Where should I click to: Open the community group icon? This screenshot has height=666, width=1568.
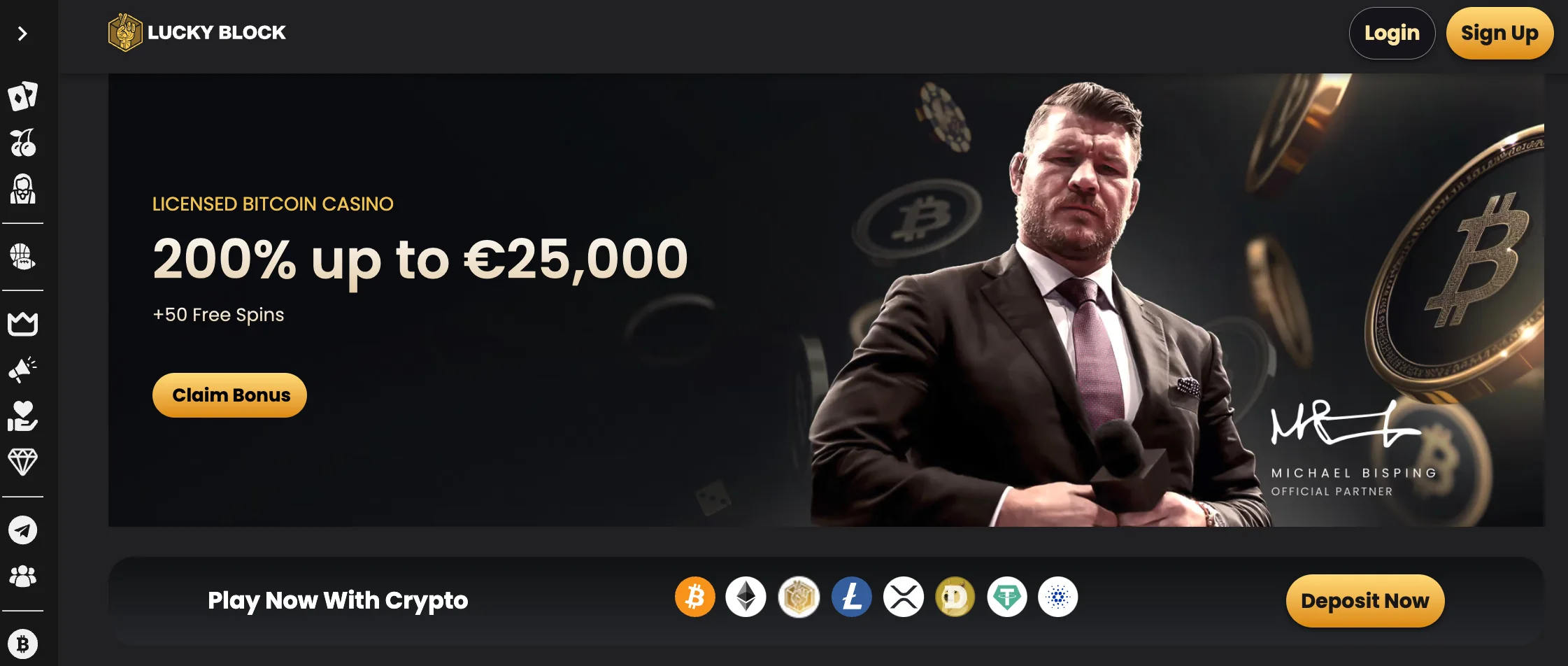click(22, 576)
